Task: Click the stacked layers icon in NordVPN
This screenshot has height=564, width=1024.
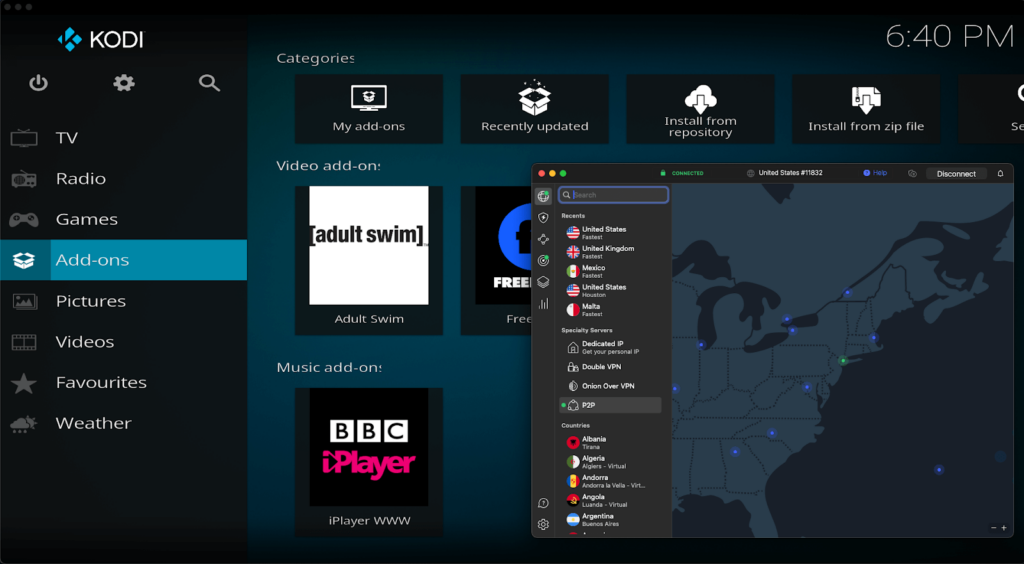Action: coord(543,282)
